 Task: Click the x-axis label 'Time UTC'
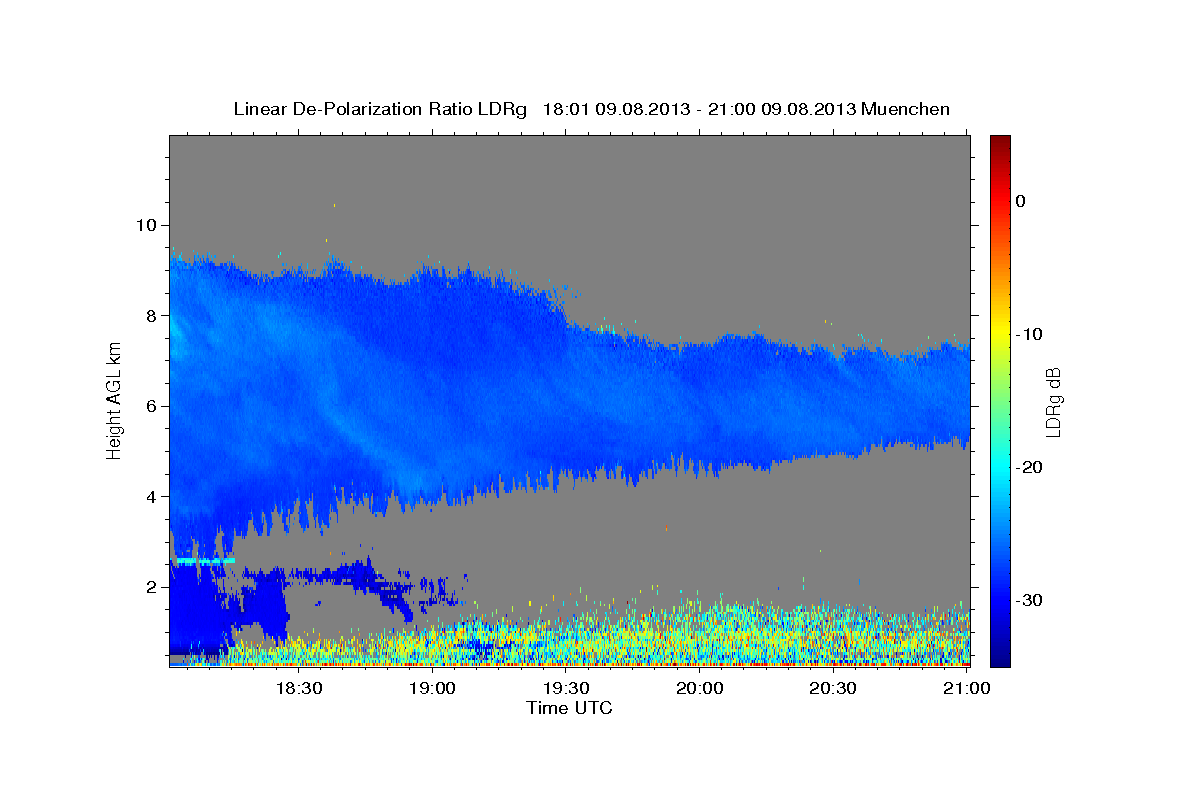pos(569,708)
